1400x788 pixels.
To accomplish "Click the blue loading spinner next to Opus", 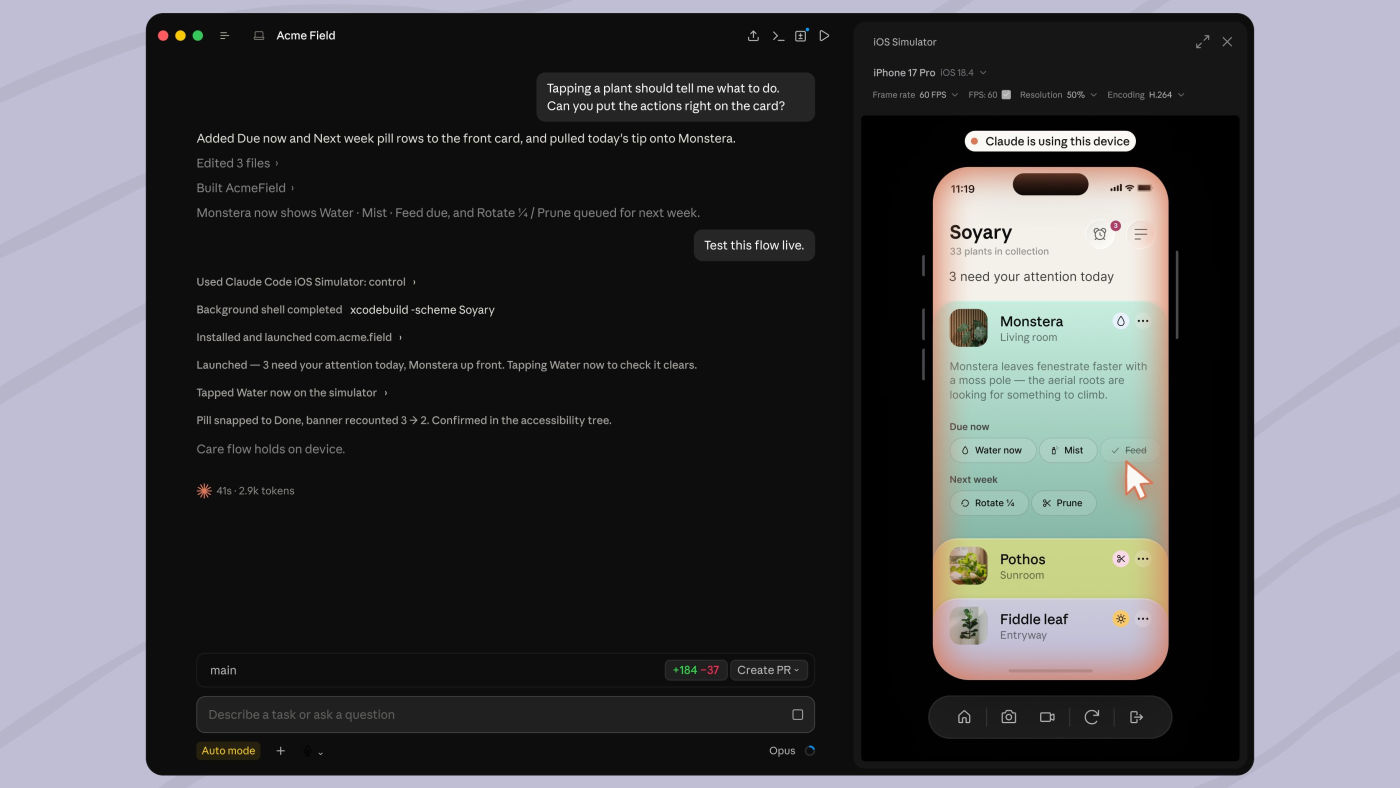I will (x=810, y=751).
